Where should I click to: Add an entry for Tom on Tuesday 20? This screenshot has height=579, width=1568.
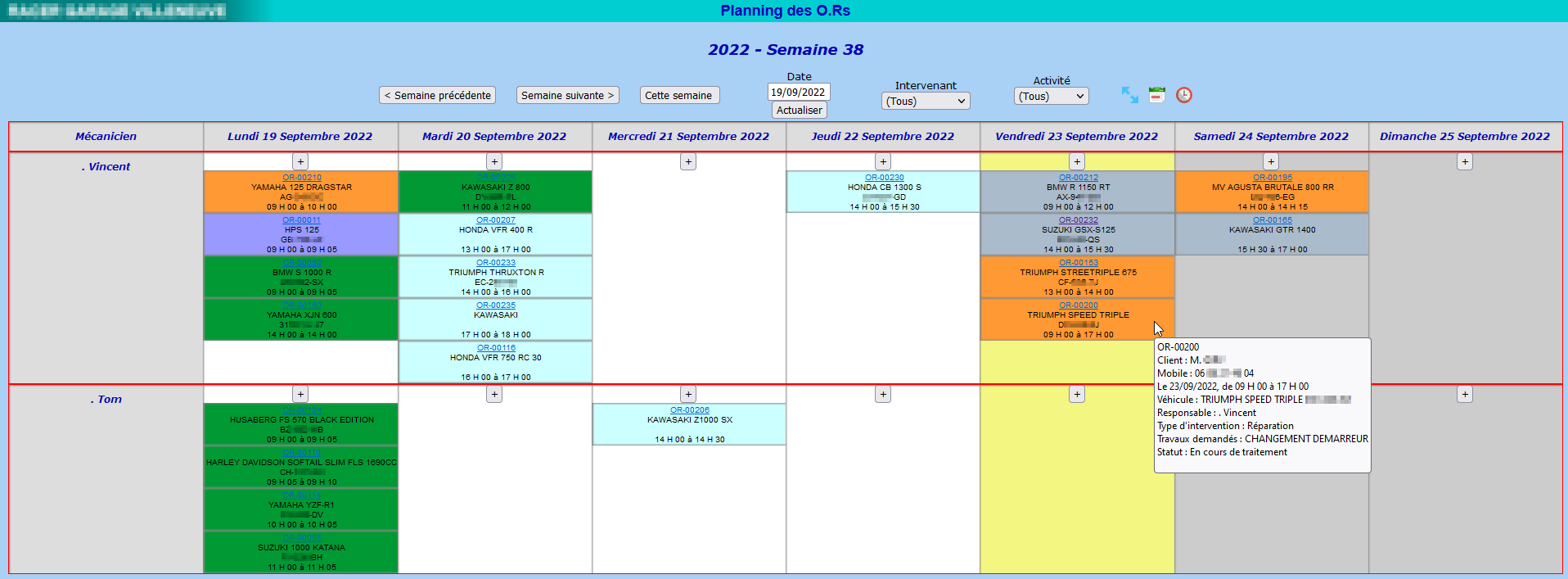click(x=494, y=395)
